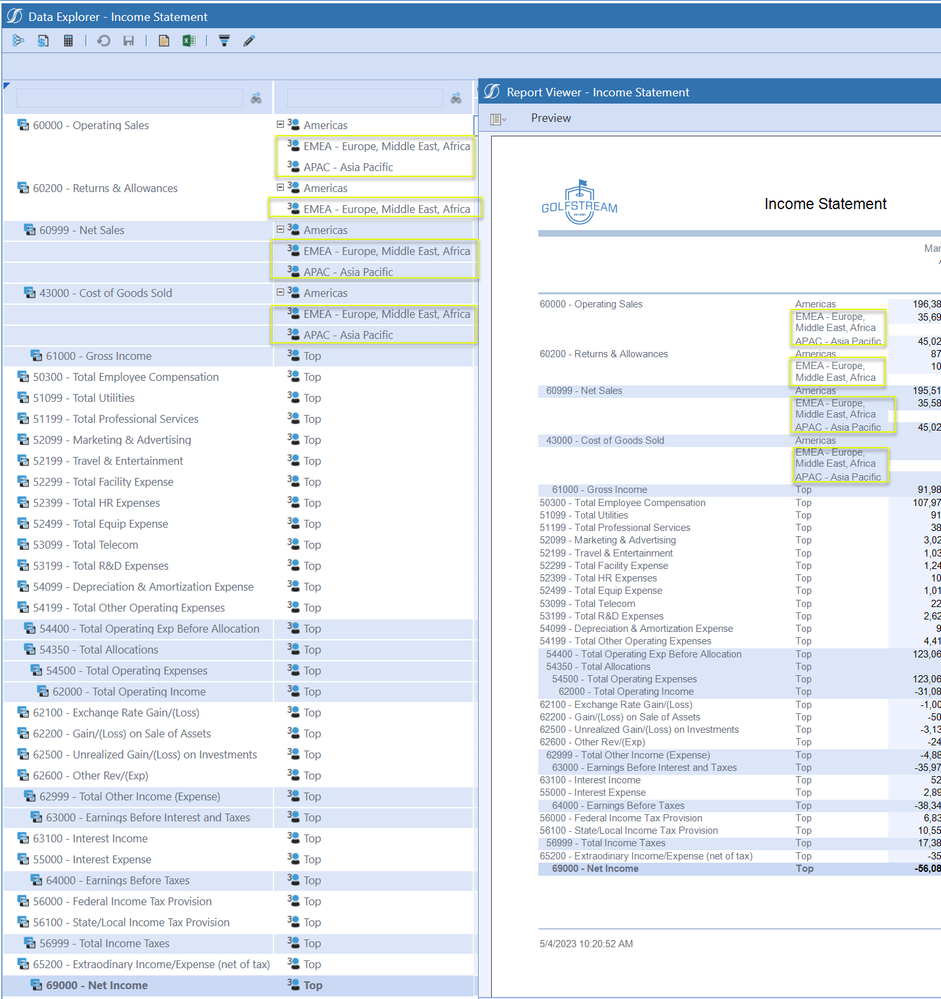The image size is (941, 999).
Task: Click the calculator icon in the toolbar
Action: 69,41
